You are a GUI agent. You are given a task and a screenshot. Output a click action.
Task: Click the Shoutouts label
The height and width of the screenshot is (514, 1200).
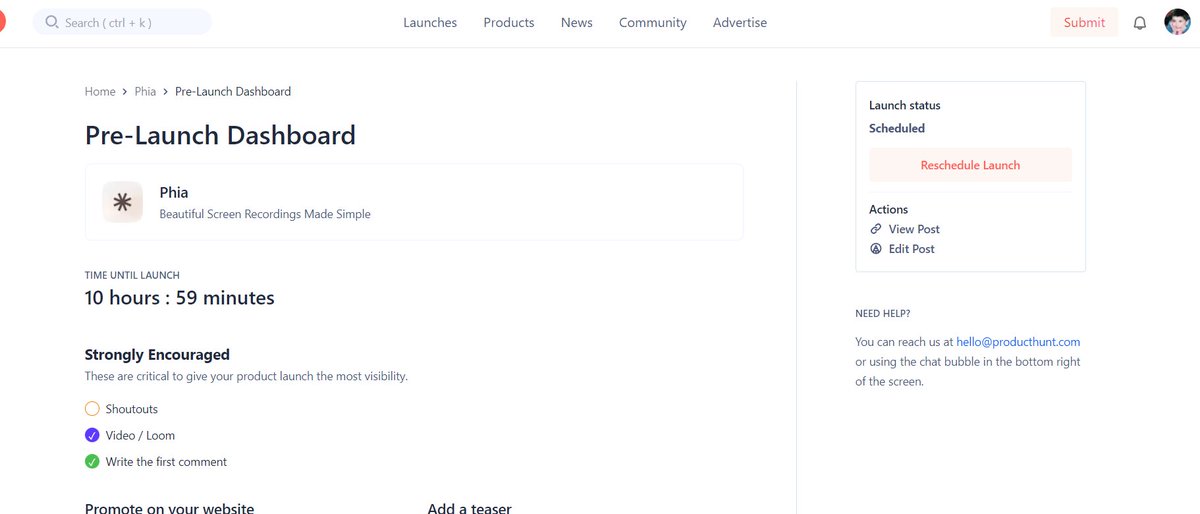(x=132, y=409)
